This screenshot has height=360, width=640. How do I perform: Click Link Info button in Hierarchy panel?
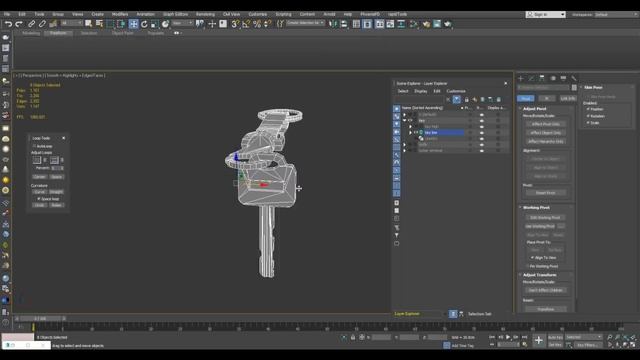(x=568, y=98)
